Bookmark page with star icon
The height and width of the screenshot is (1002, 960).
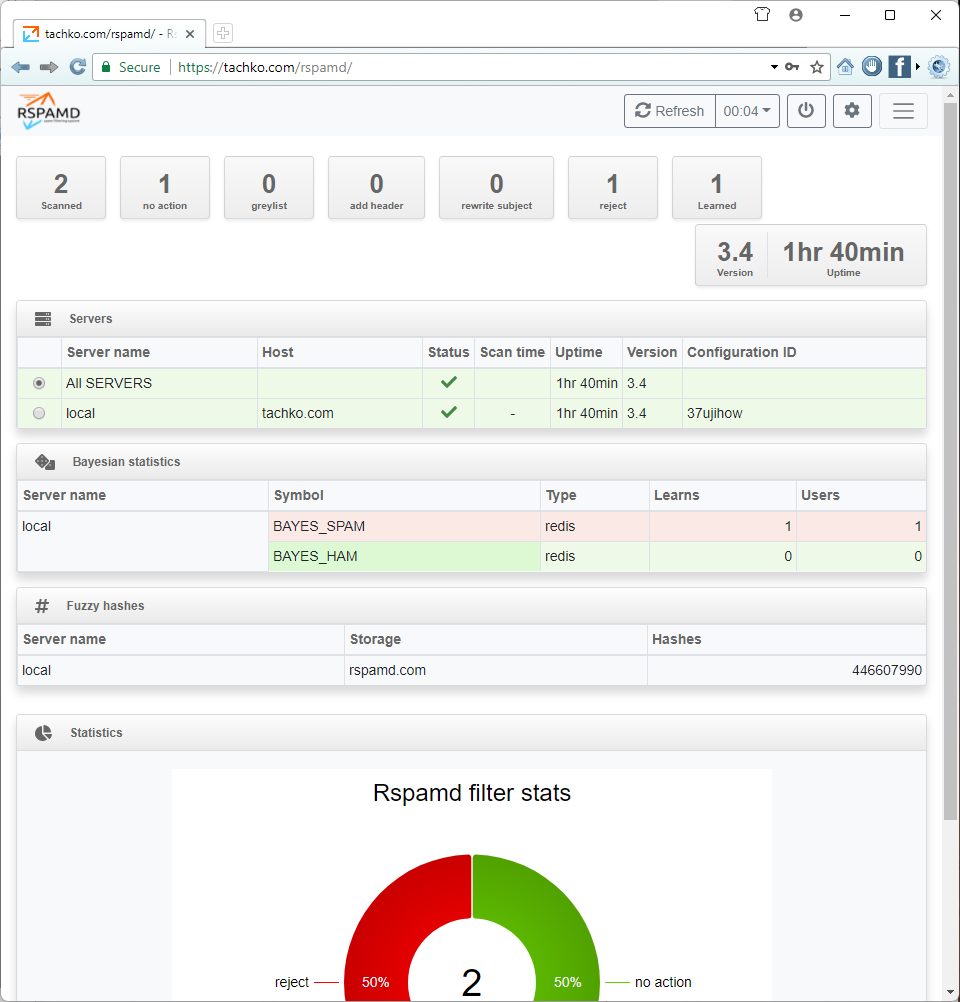pos(817,67)
